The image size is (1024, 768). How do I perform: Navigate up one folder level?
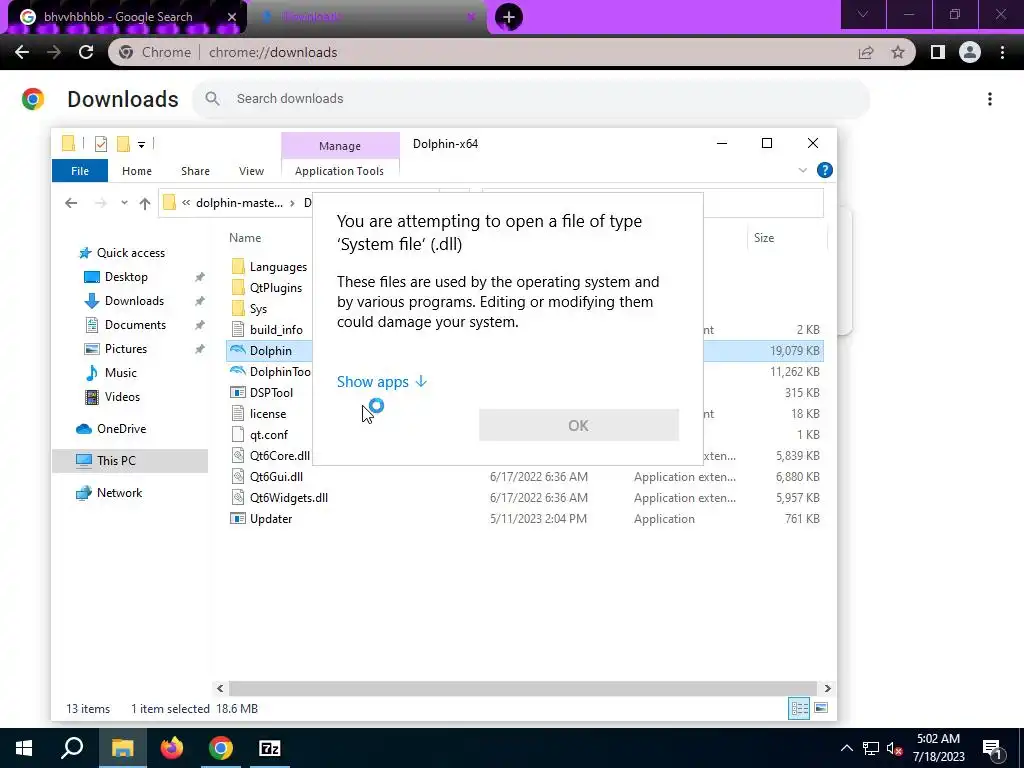pos(145,203)
